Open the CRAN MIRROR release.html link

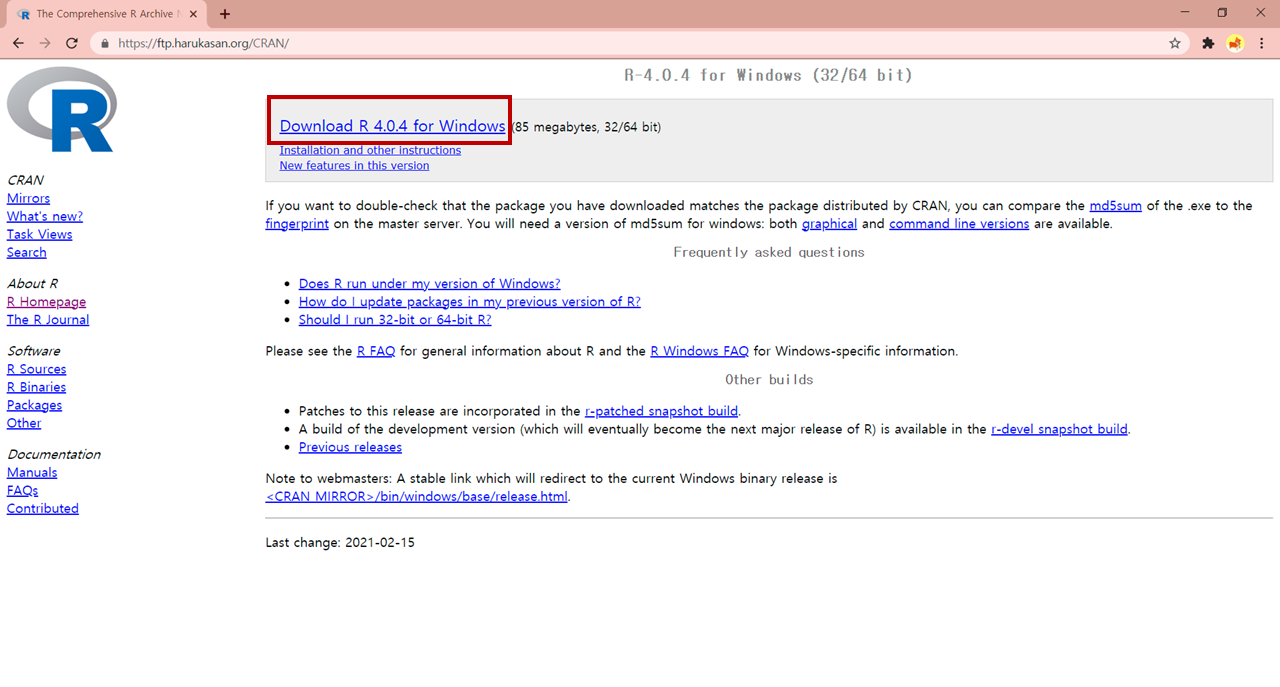417,497
